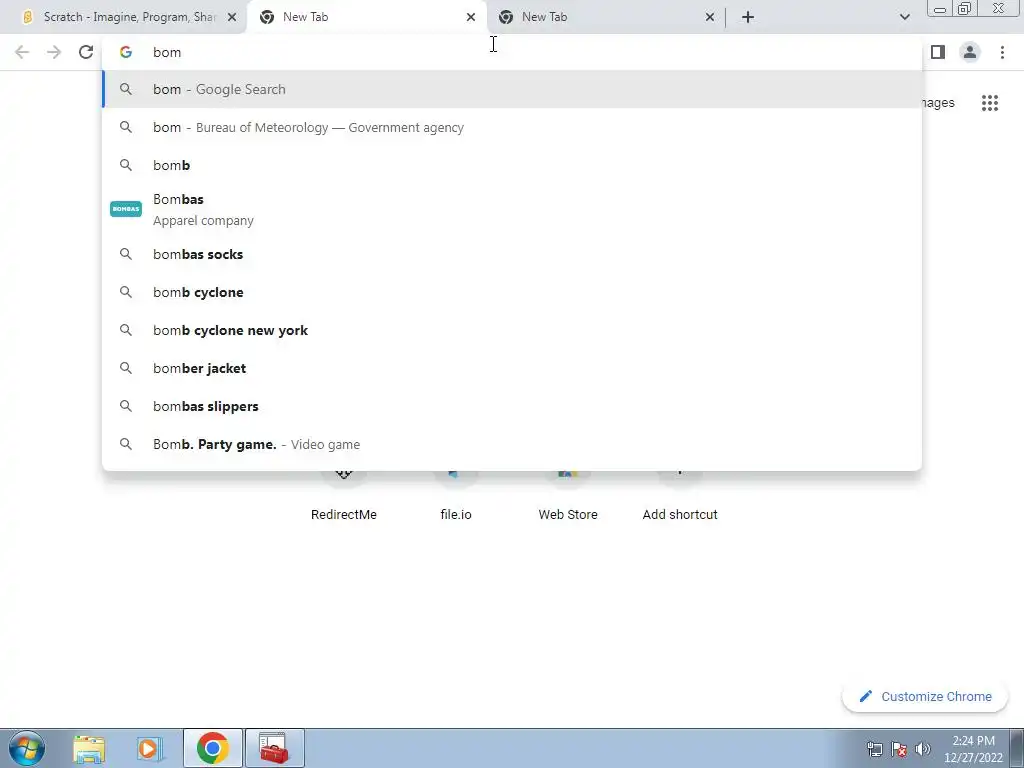
Task: Open the Action Center flag icon
Action: pyautogui.click(x=899, y=749)
